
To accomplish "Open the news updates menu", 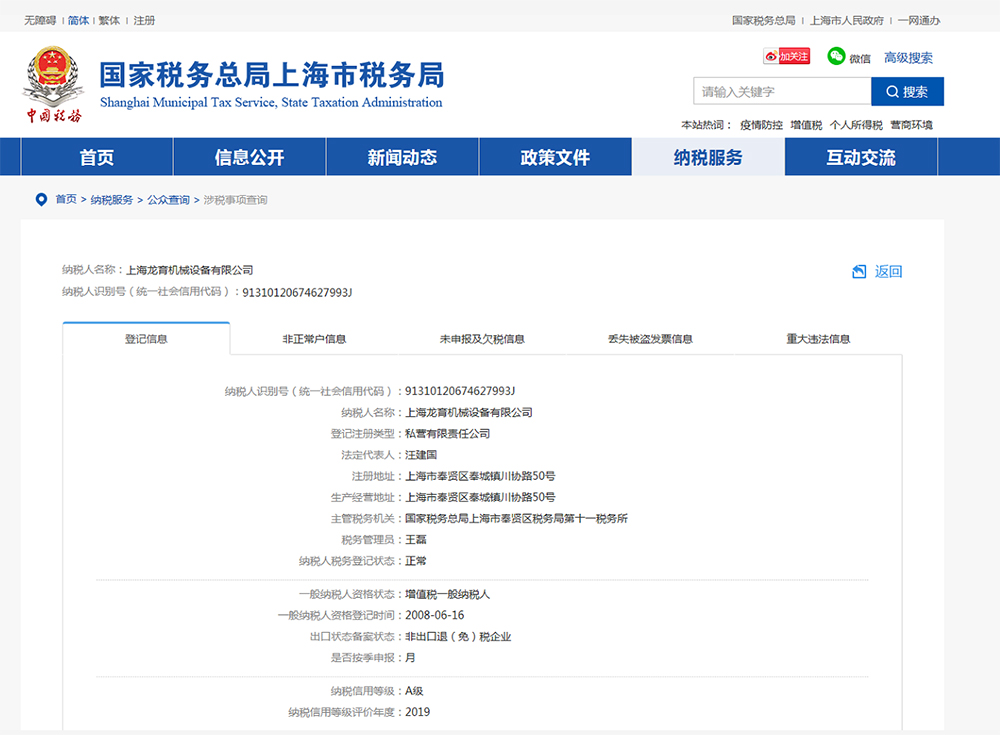I will 402,158.
